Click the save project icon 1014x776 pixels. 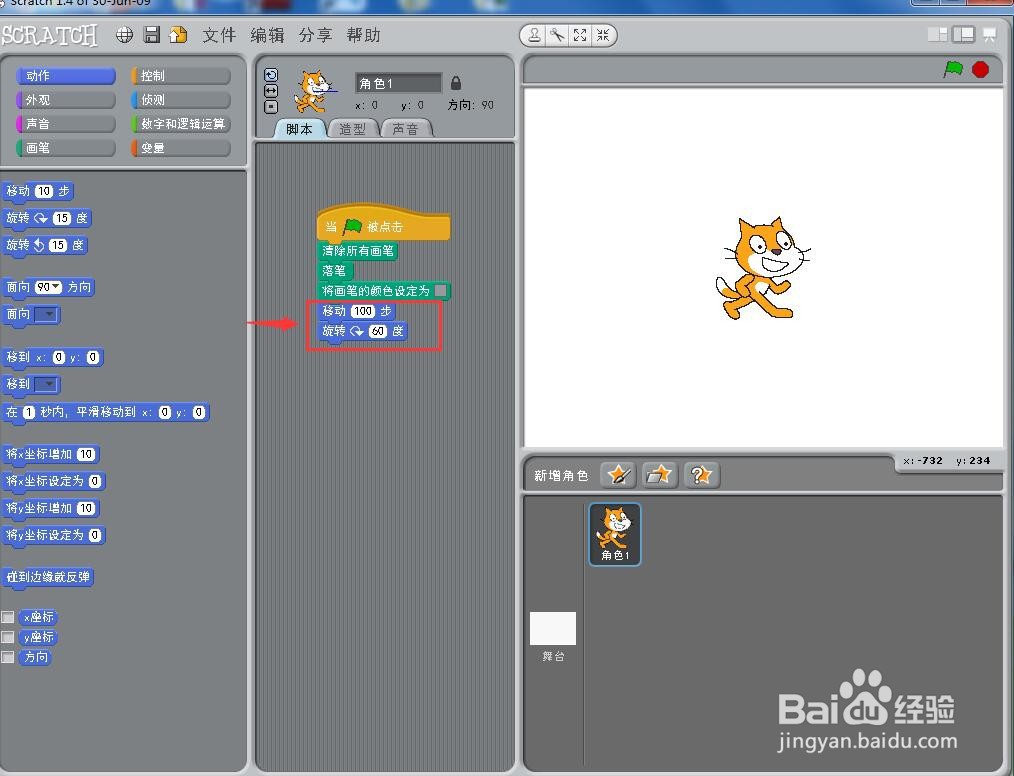coord(151,34)
